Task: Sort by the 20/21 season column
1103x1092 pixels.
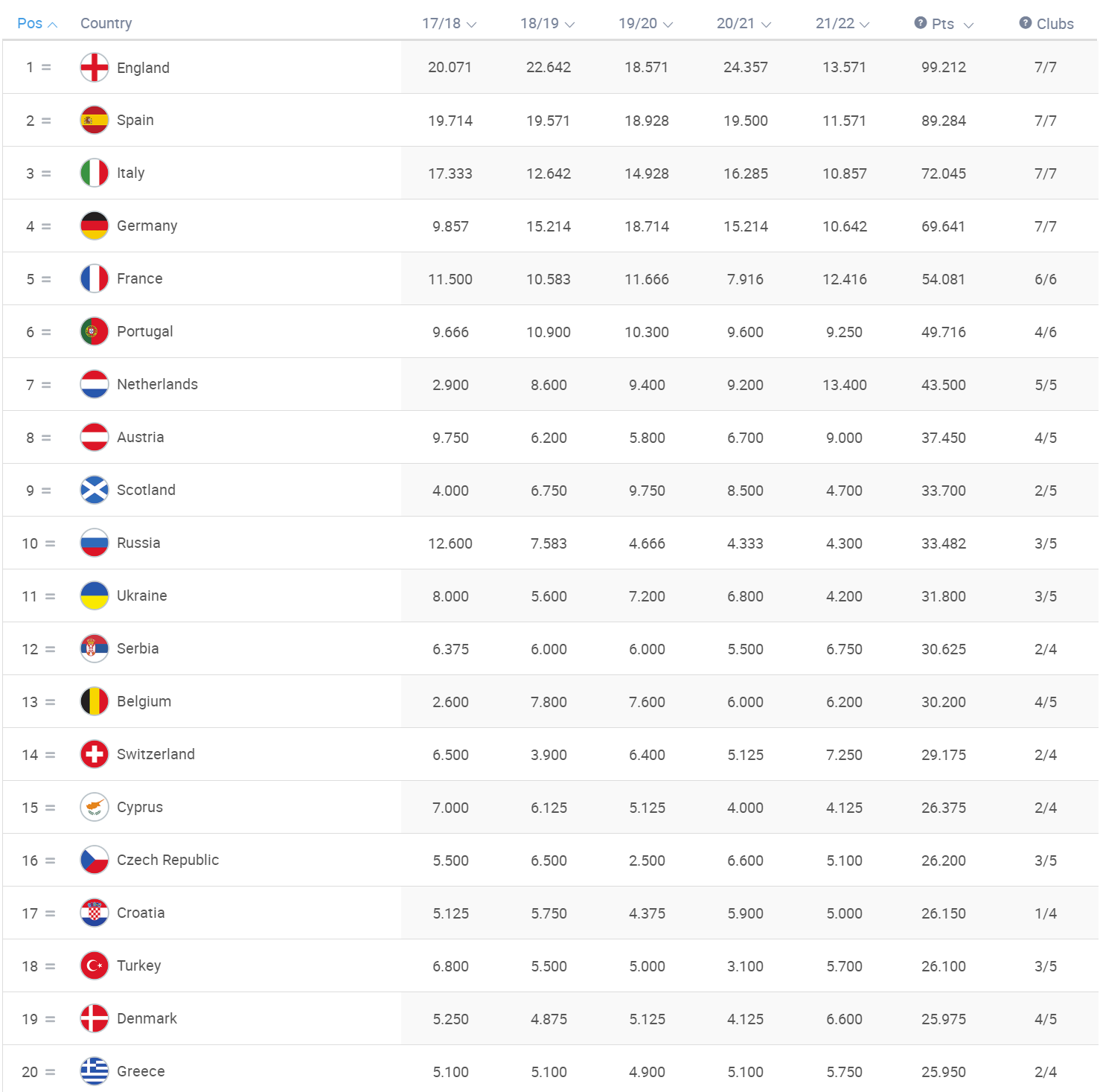Action: [x=744, y=24]
